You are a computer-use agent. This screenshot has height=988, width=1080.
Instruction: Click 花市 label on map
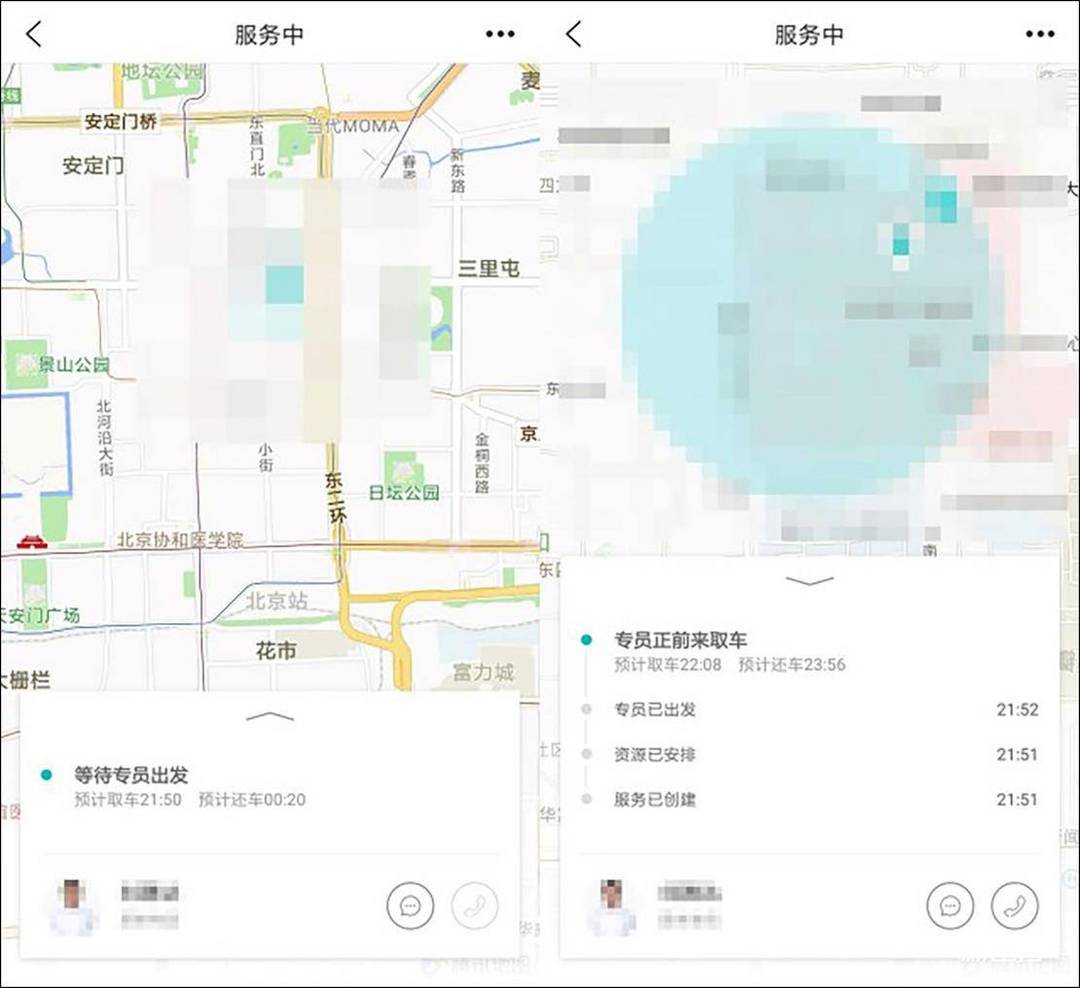coord(276,650)
